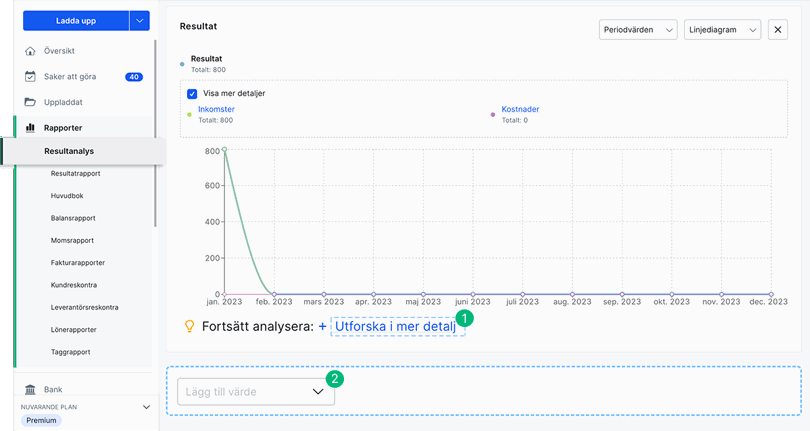The height and width of the screenshot is (431, 810).
Task: Click the Översikt home icon
Action: click(30, 51)
